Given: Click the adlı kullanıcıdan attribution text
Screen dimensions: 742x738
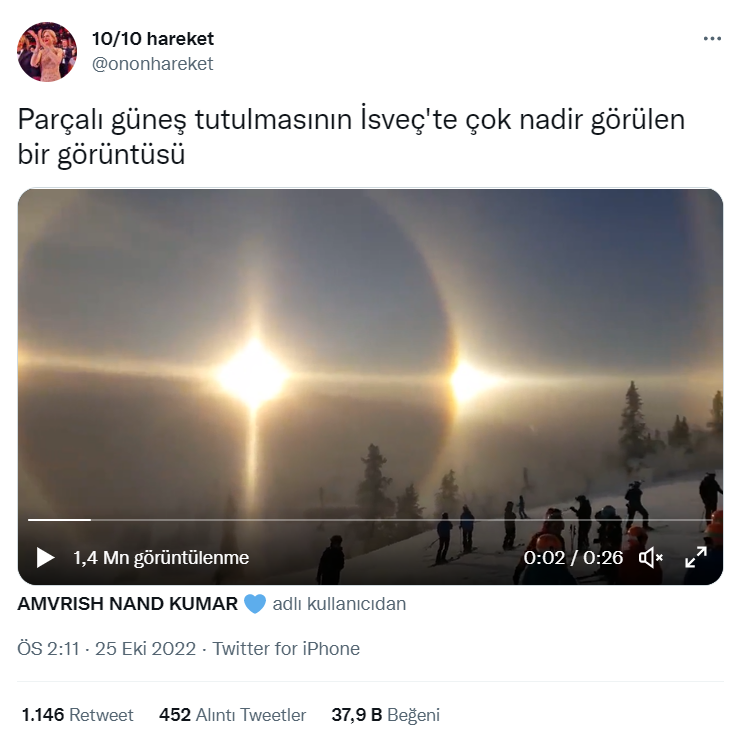Looking at the screenshot, I should point(339,604).
